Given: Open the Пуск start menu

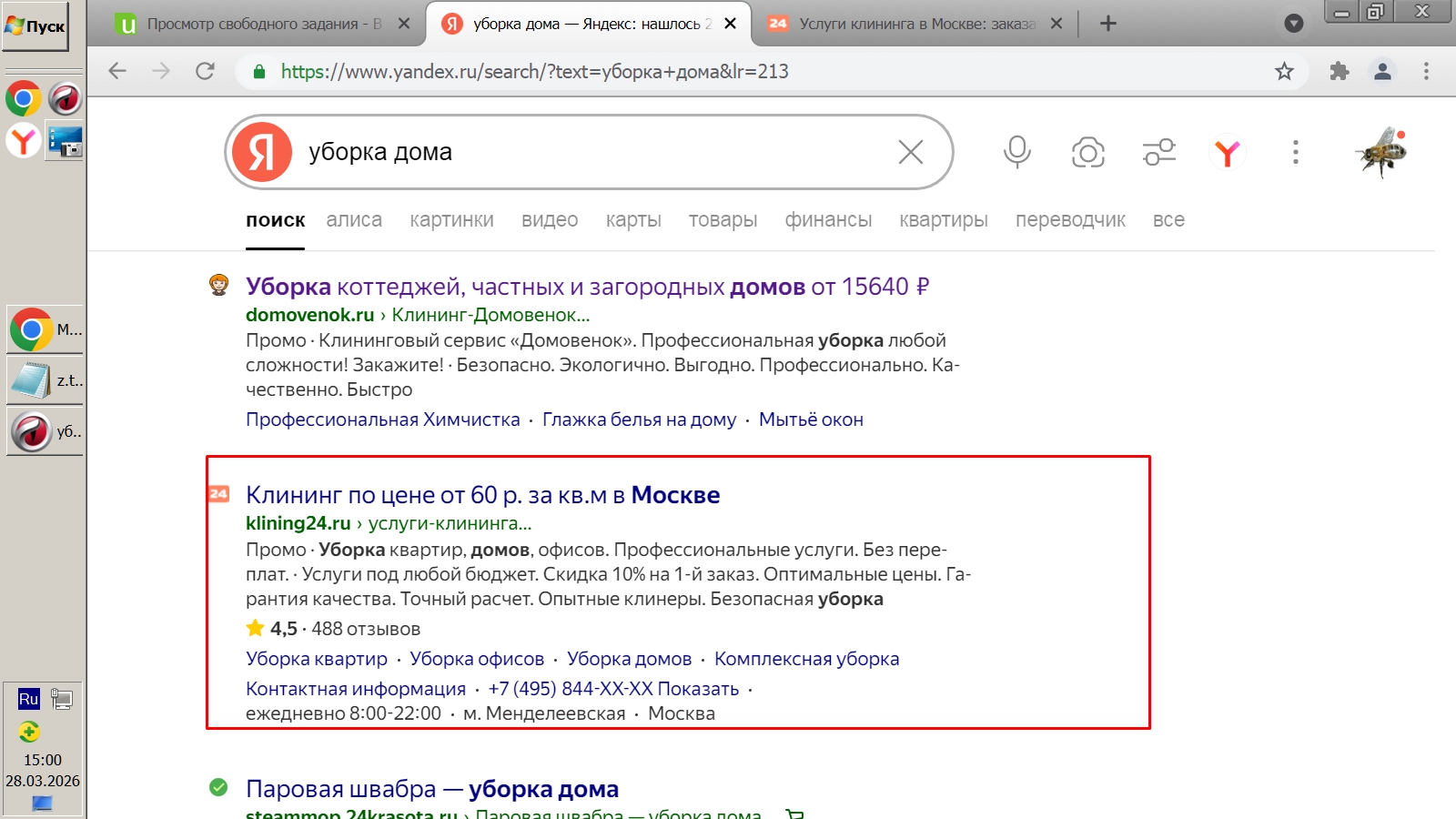Looking at the screenshot, I should tap(35, 26).
